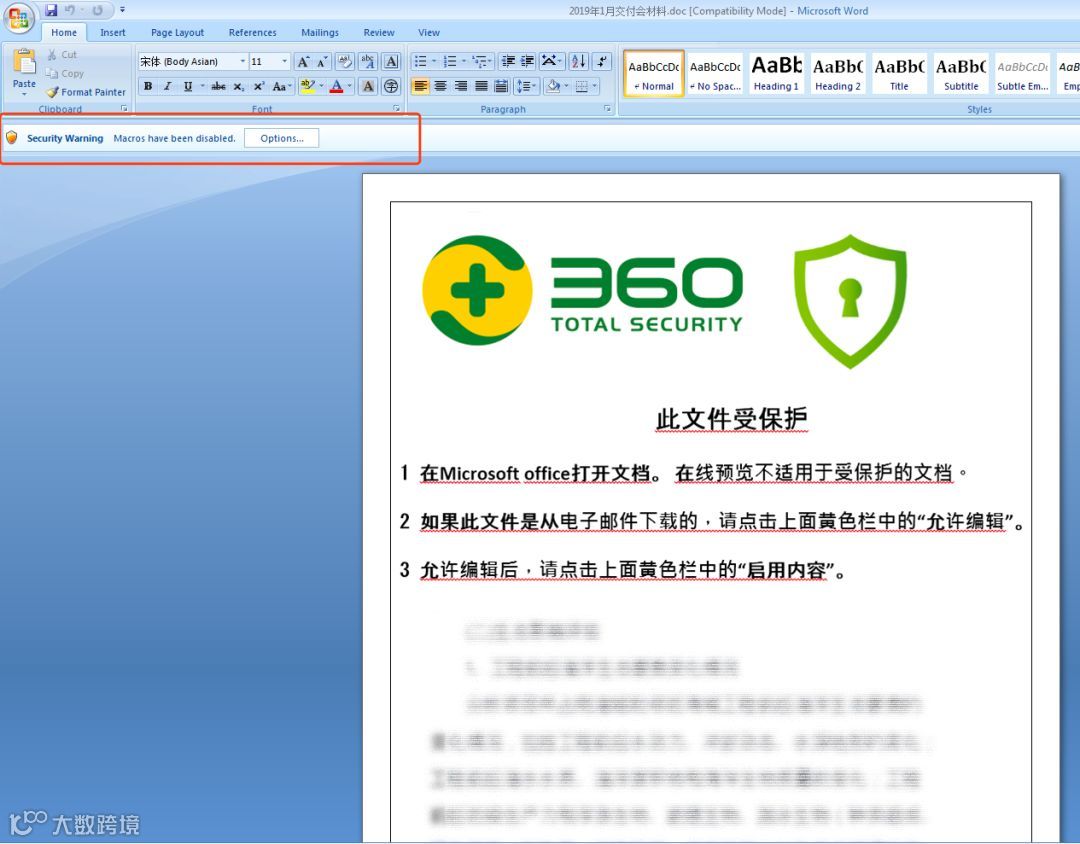
Task: Decrease the paragraph indent
Action: point(508,62)
